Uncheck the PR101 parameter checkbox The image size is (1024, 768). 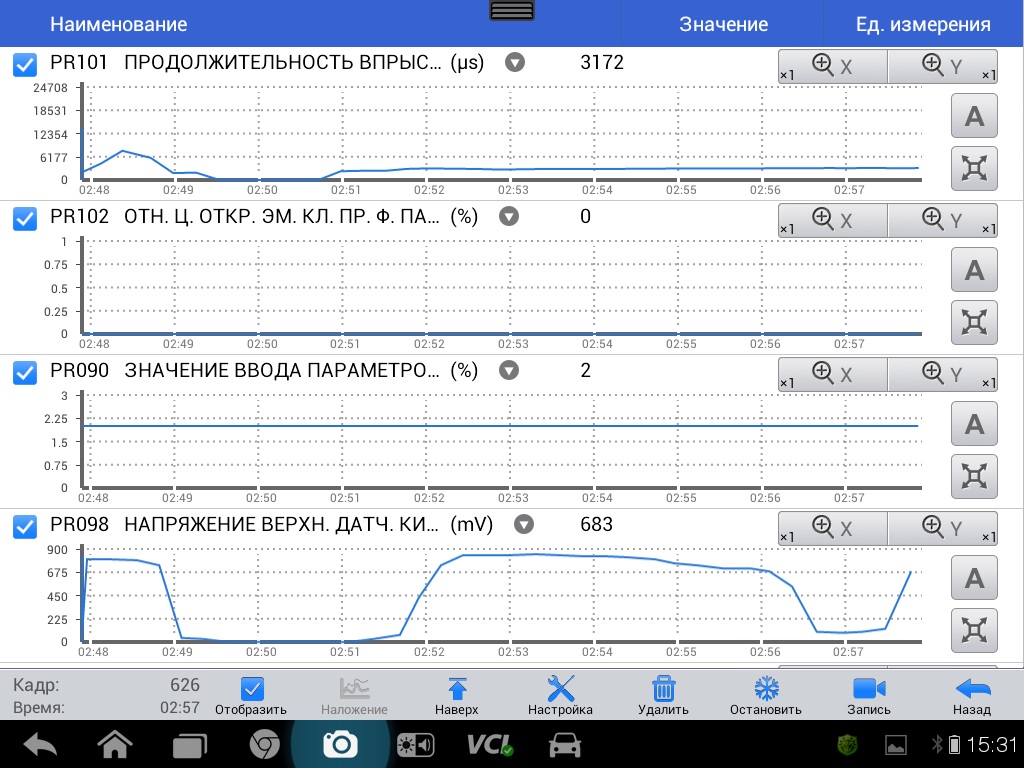point(25,65)
